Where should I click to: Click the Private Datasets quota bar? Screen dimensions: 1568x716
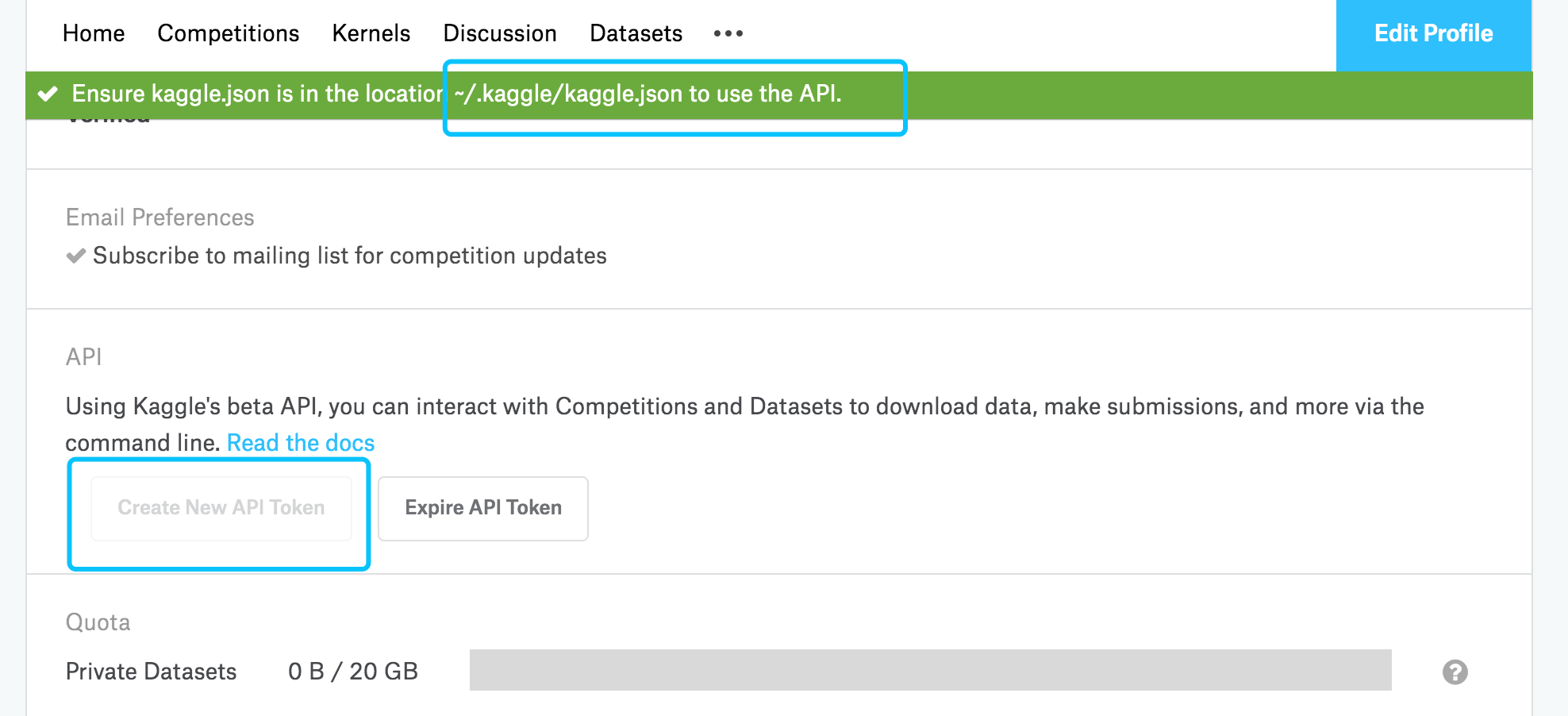coord(931,670)
